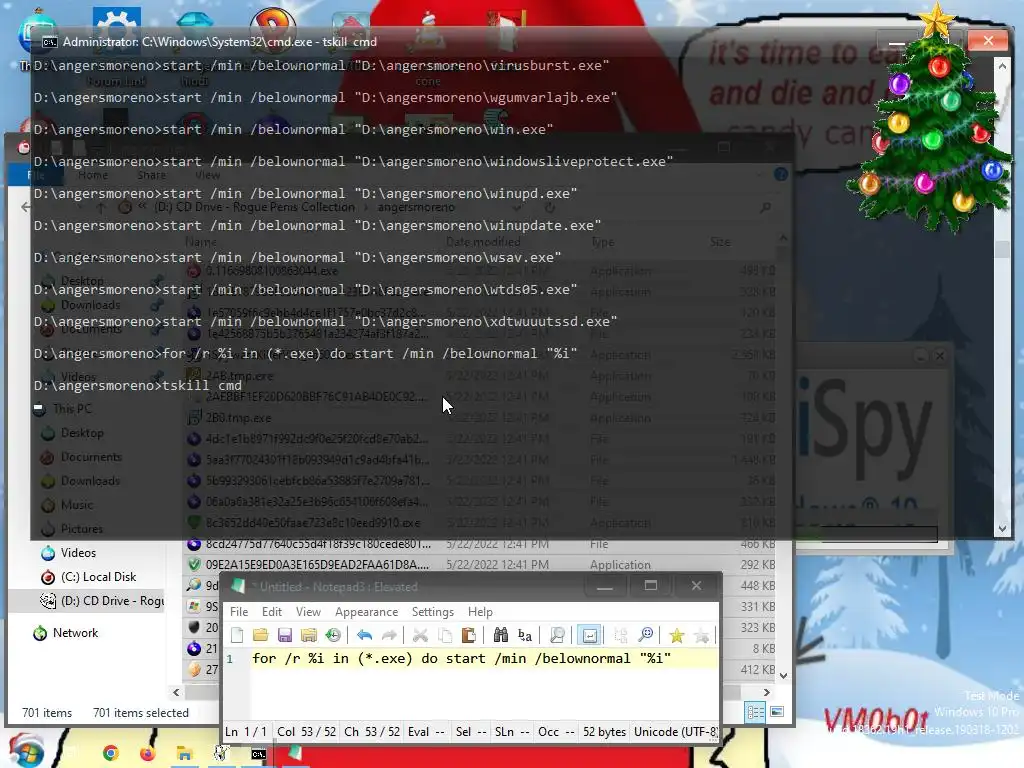Click Explorer horizontal scrollbar left arrow

tap(176, 692)
